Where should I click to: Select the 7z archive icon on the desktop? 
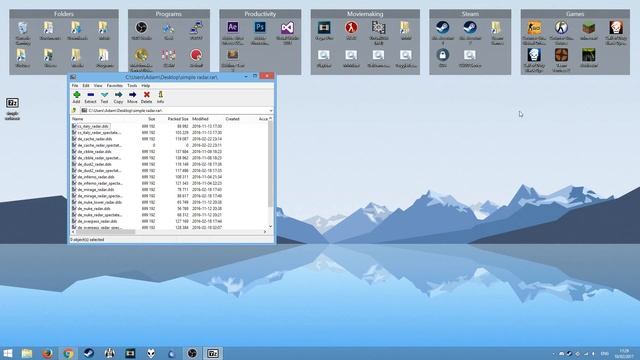pyautogui.click(x=12, y=108)
